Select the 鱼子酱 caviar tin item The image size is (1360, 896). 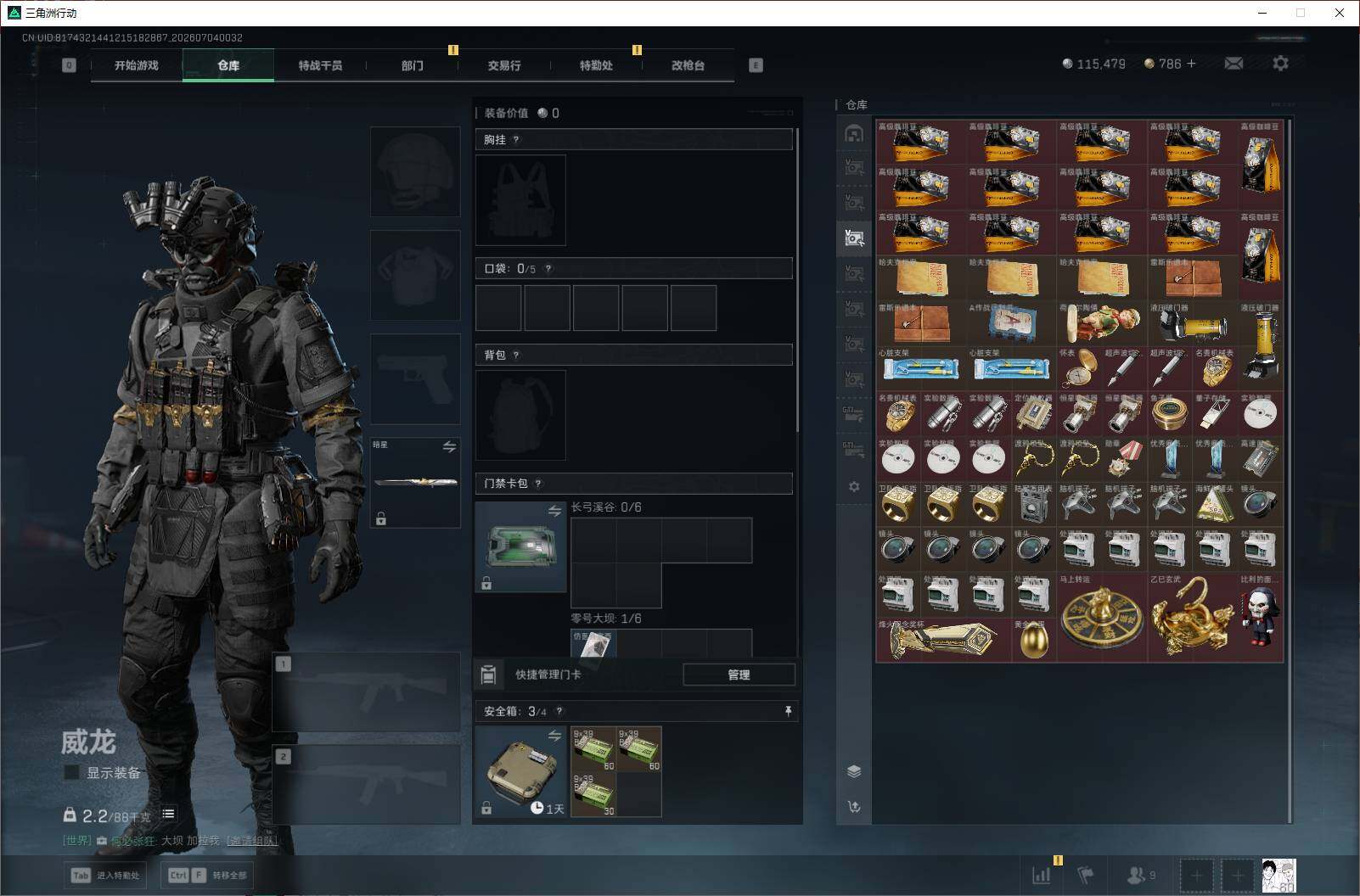point(1169,414)
